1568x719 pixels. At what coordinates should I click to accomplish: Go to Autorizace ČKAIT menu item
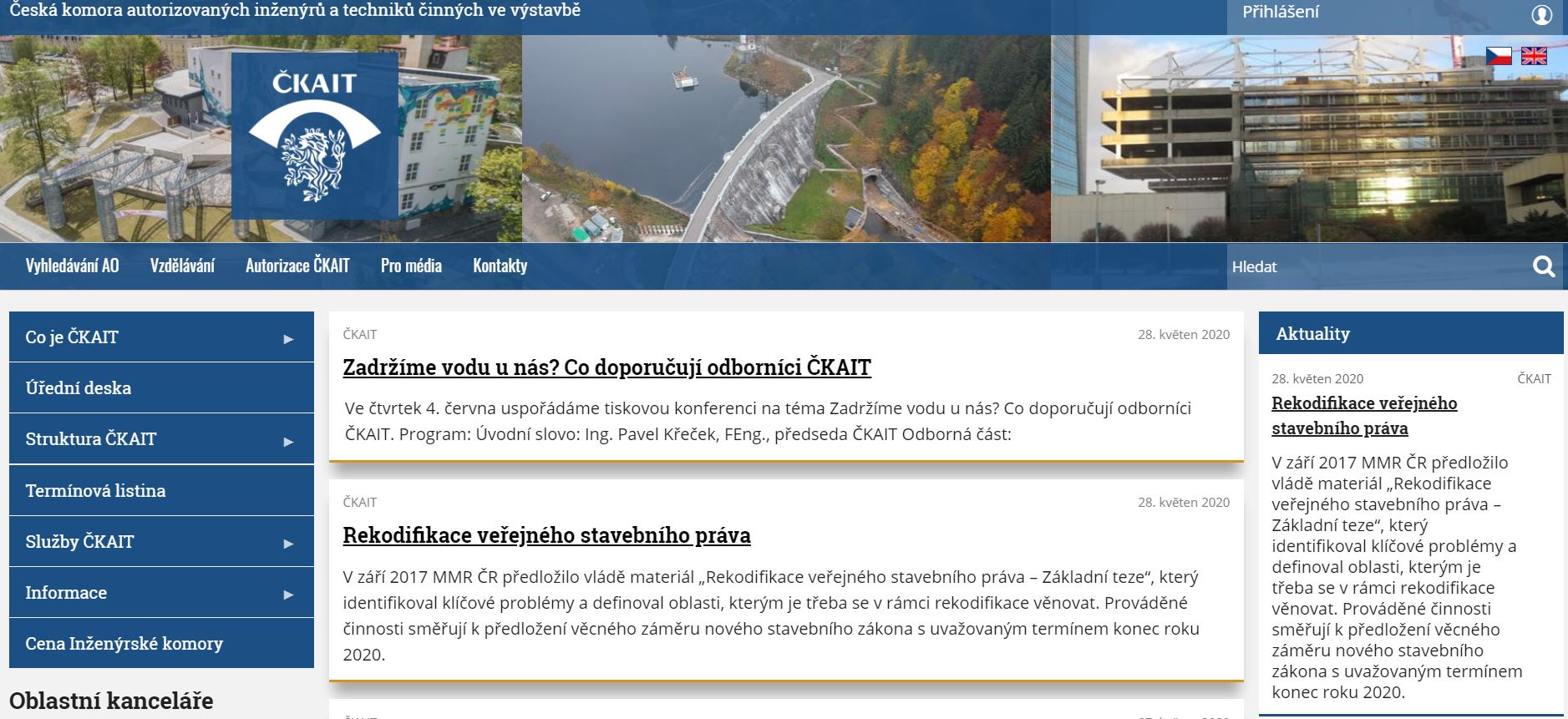[297, 266]
